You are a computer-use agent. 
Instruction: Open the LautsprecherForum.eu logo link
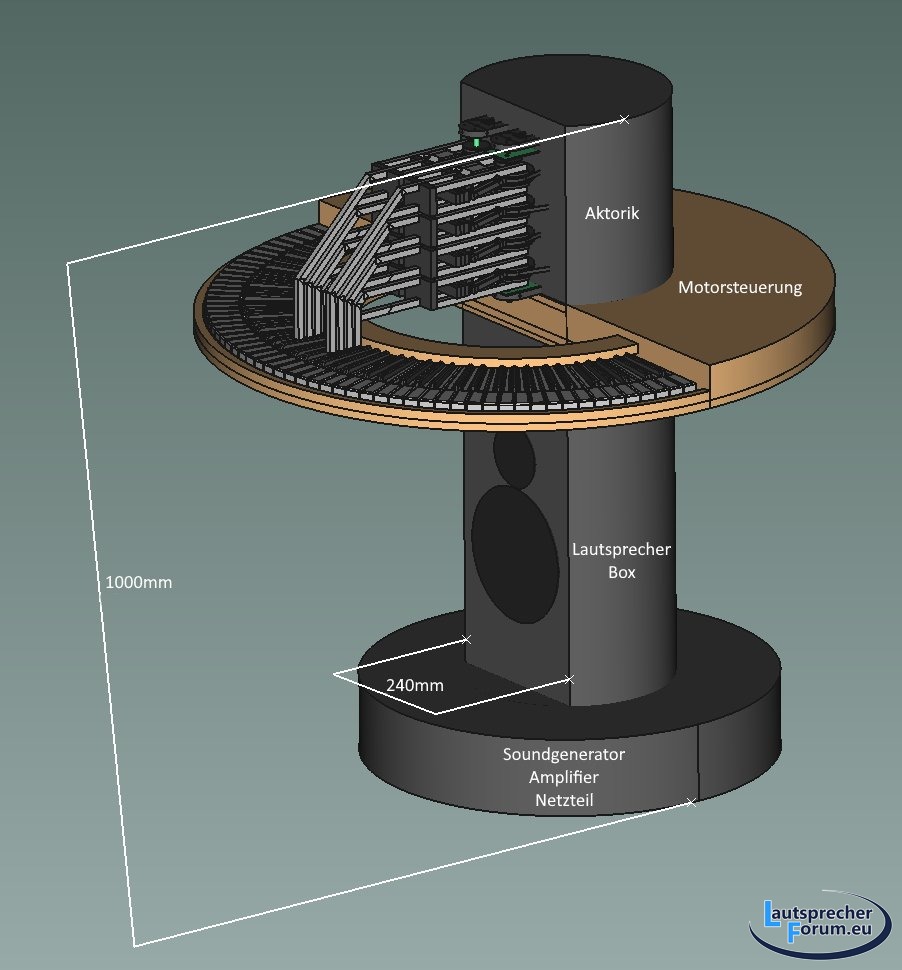(816, 921)
